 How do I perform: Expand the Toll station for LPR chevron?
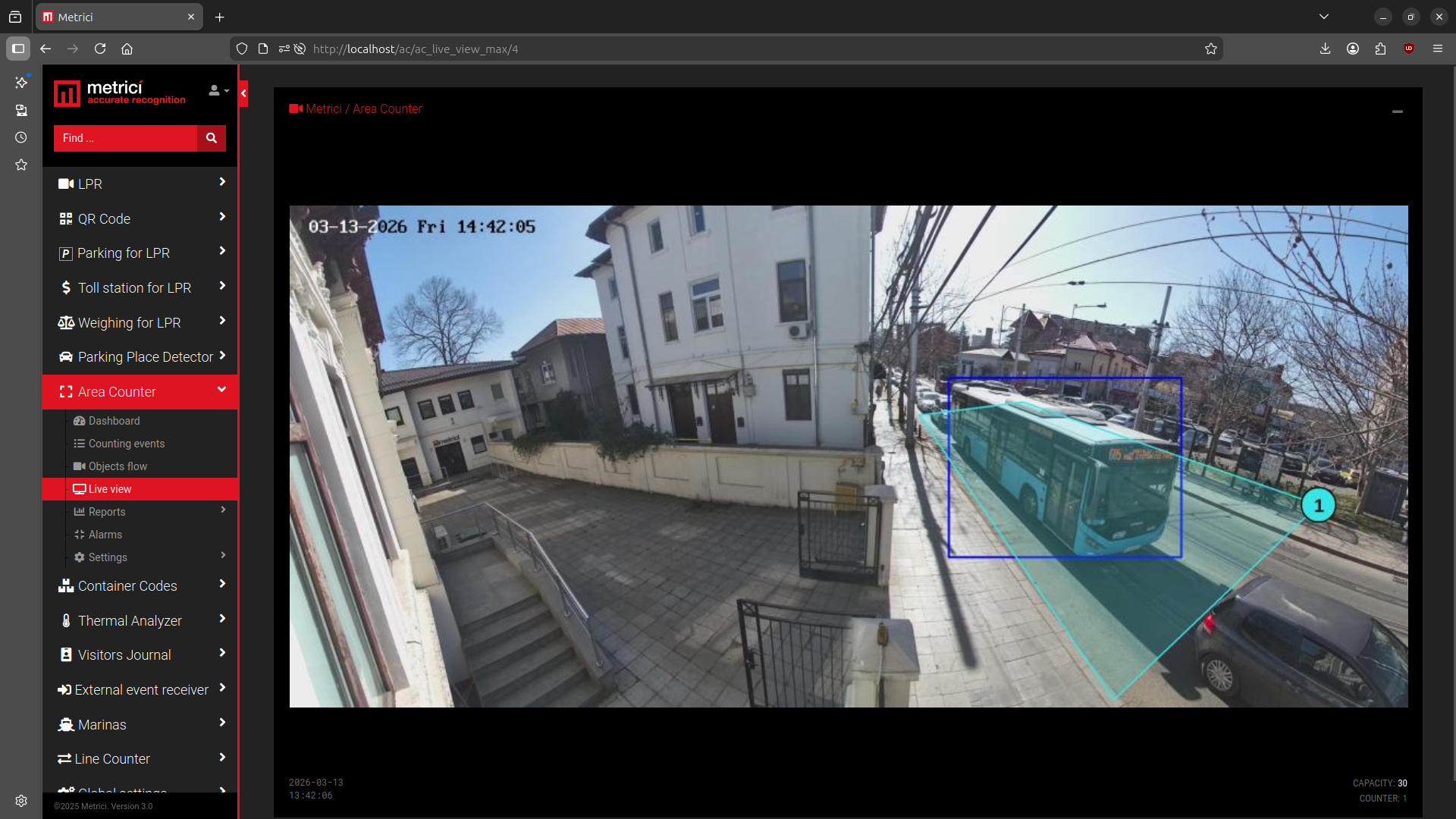point(222,286)
